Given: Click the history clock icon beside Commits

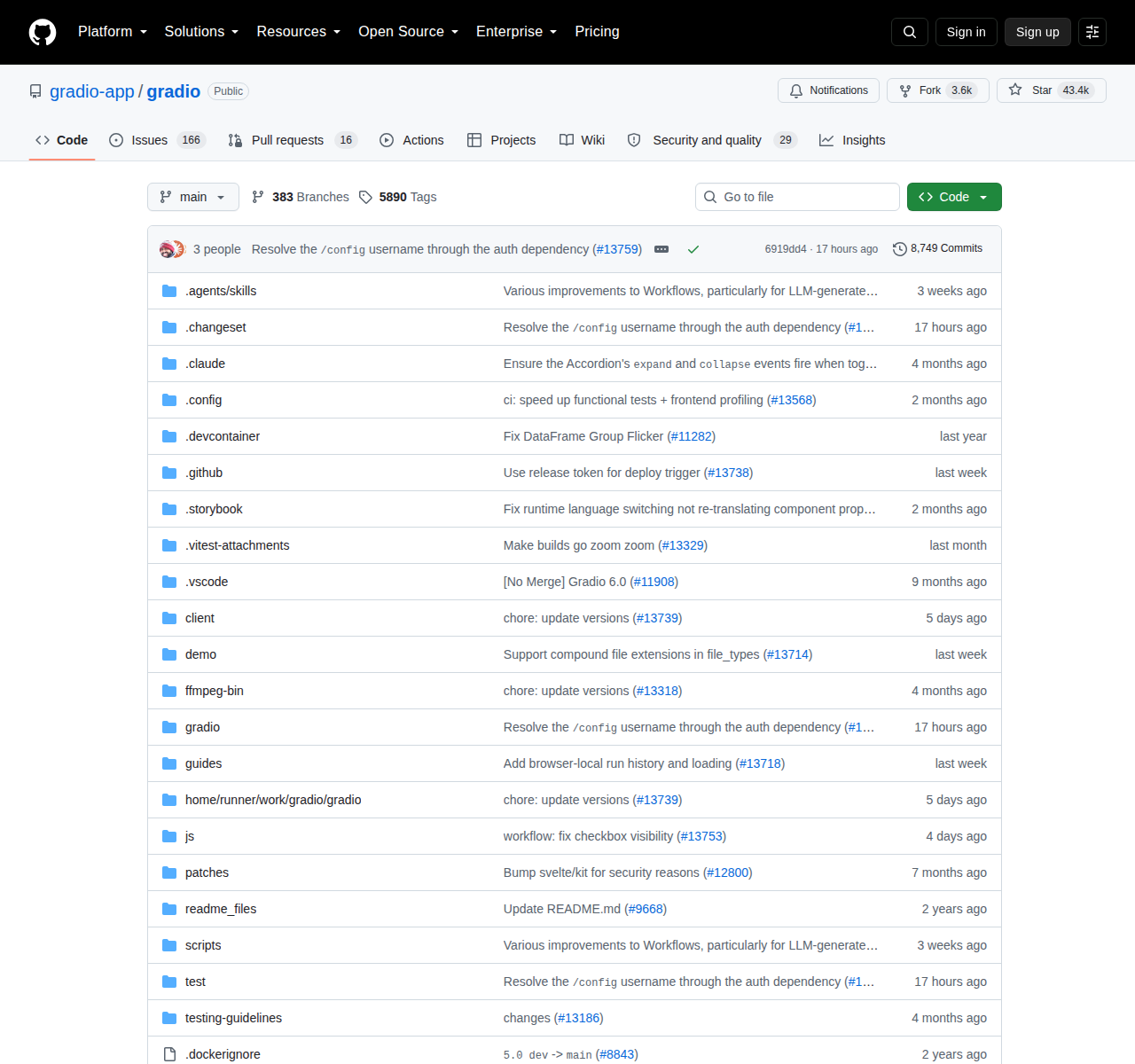Looking at the screenshot, I should (x=900, y=249).
